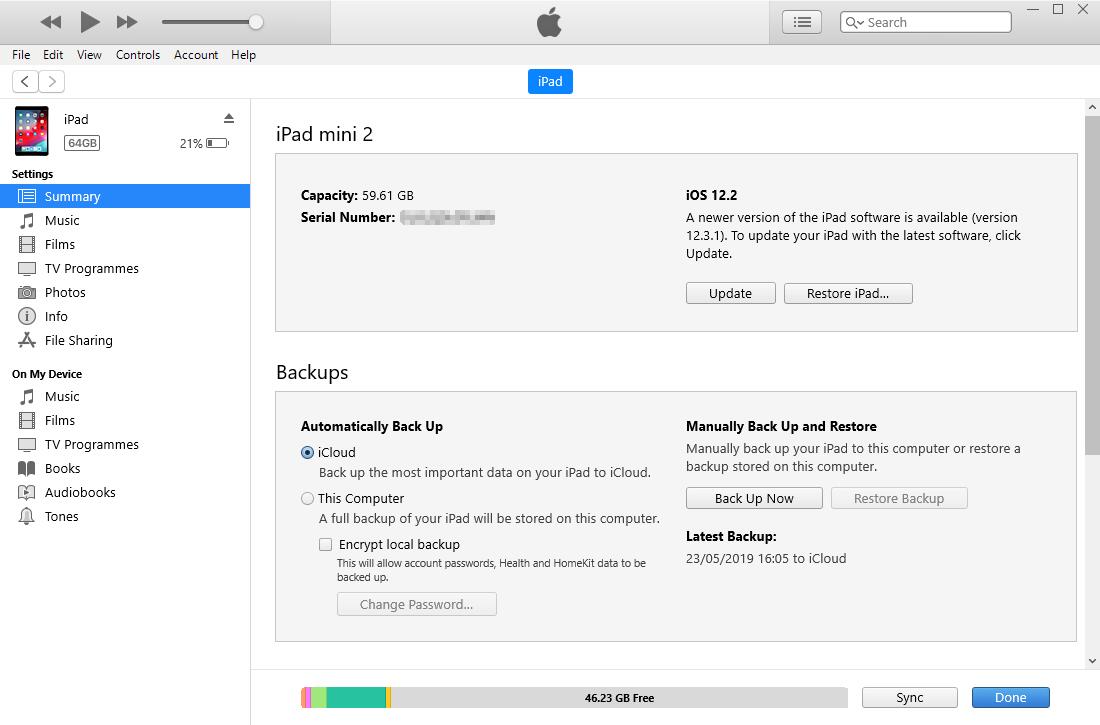Screen dimensions: 1100x725
Task: Click inside the Search field
Action: [x=926, y=22]
